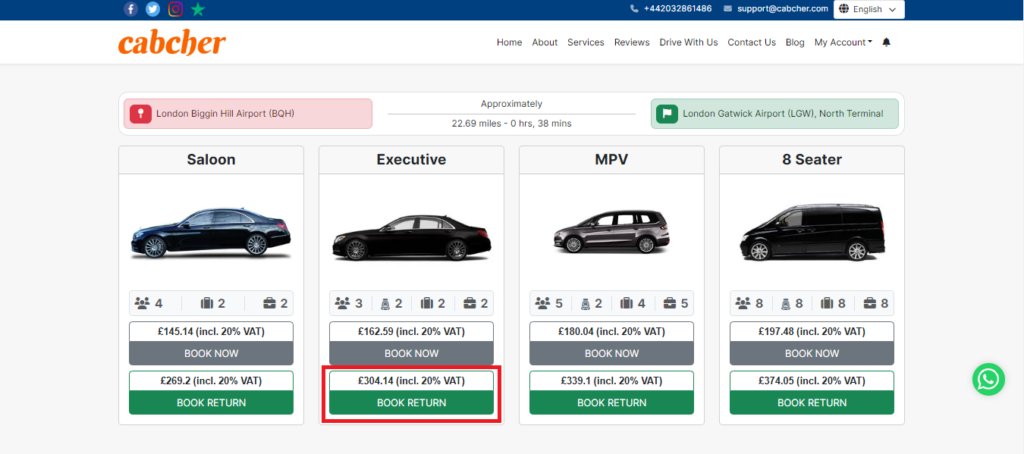Click the green destination flag icon
Image resolution: width=1024 pixels, height=454 pixels.
tap(667, 114)
